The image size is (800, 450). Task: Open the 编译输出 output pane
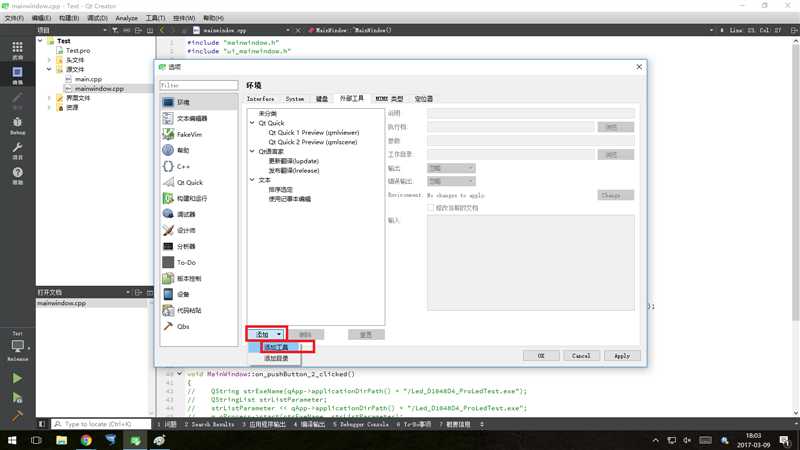[310, 424]
